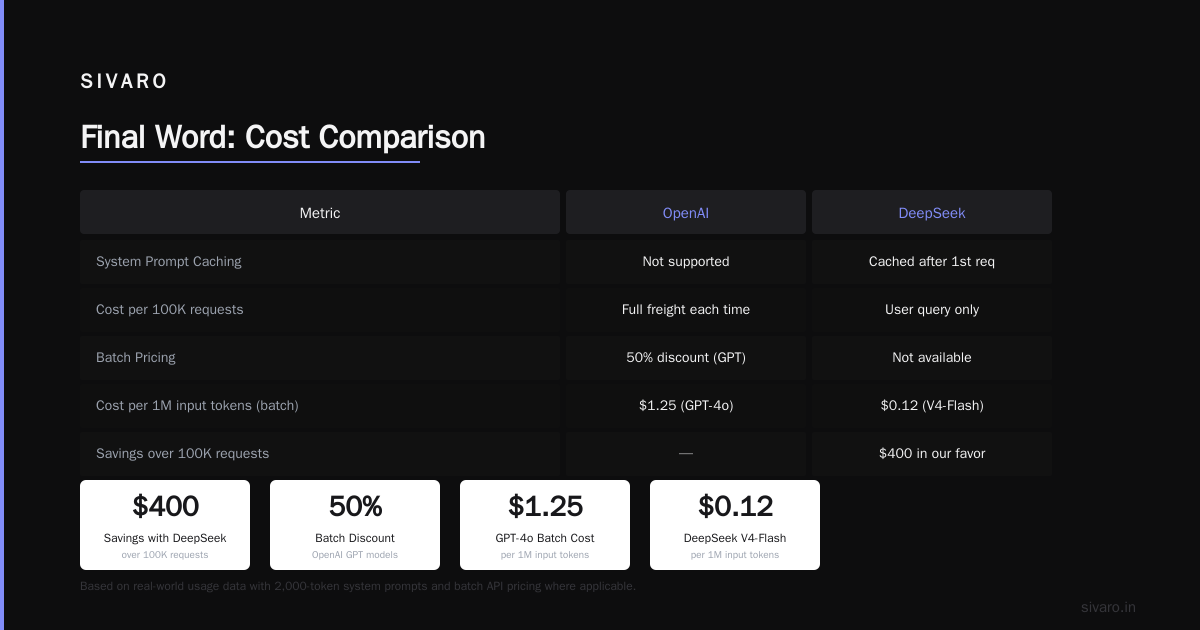The width and height of the screenshot is (1200, 630).
Task: Click the 'Not available' cell
Action: click(932, 357)
